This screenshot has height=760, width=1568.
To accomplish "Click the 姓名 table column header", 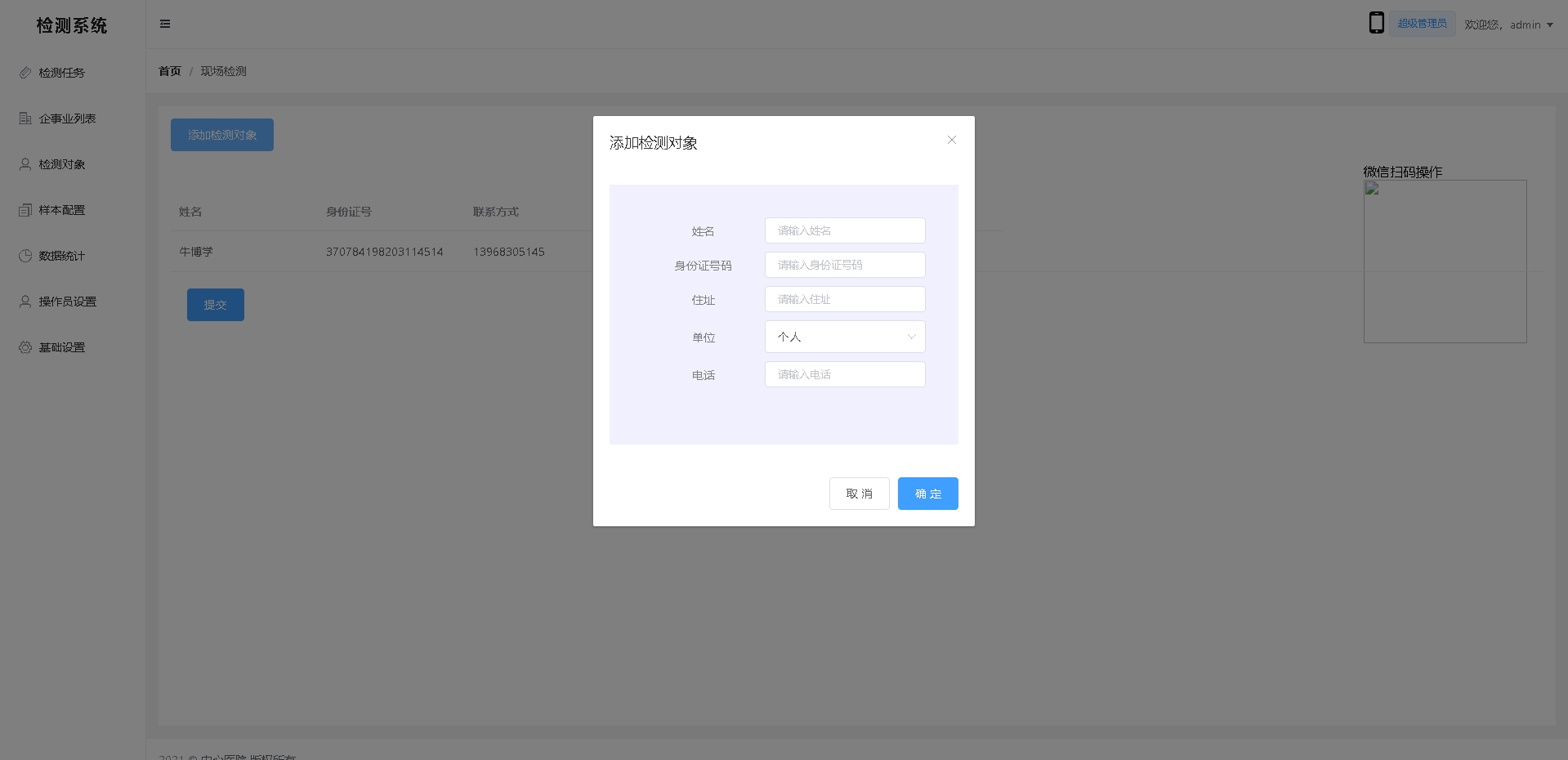I will coord(190,212).
